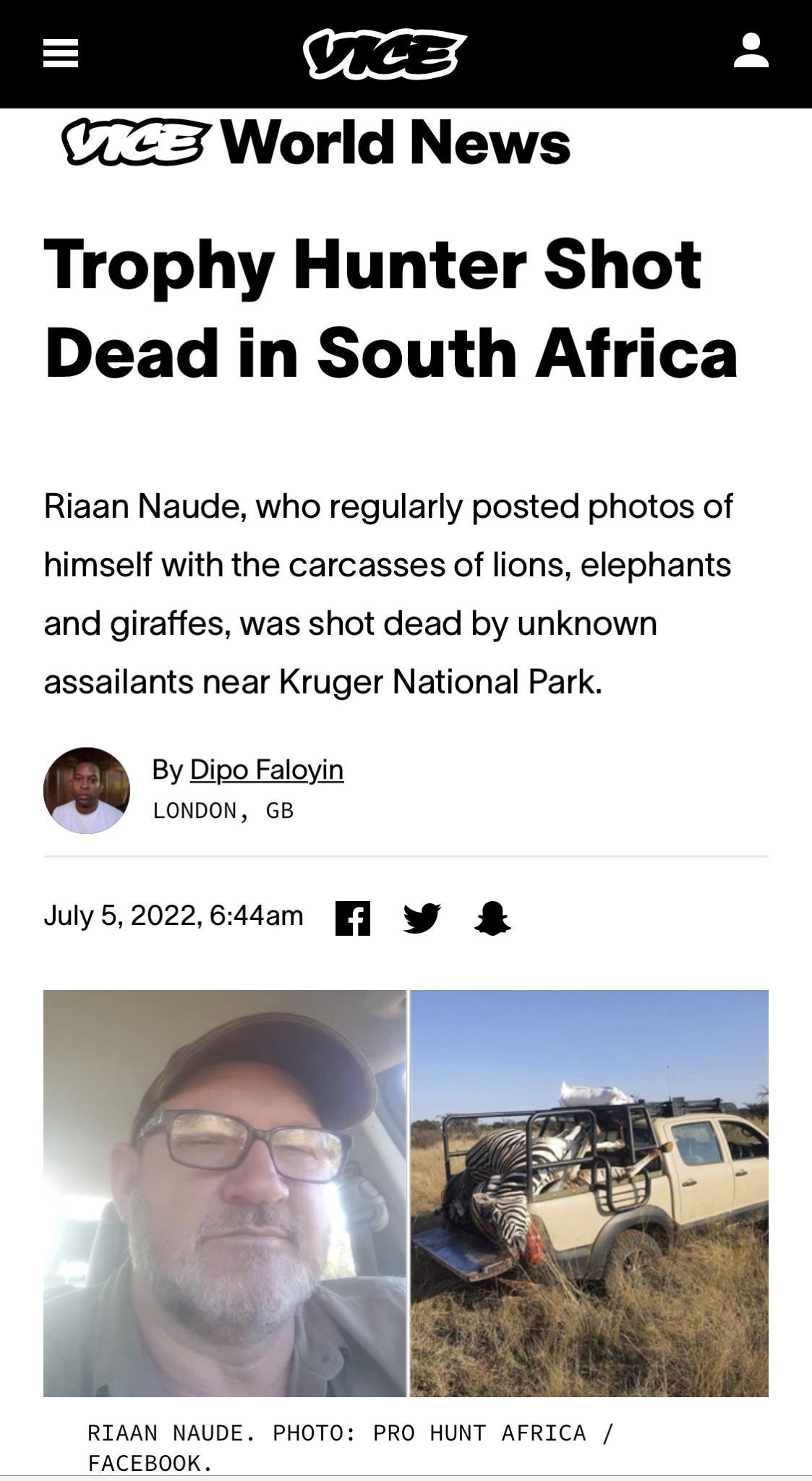Open the Dipo Faloyin author page
Screen dimensions: 812x1481
click(x=267, y=770)
